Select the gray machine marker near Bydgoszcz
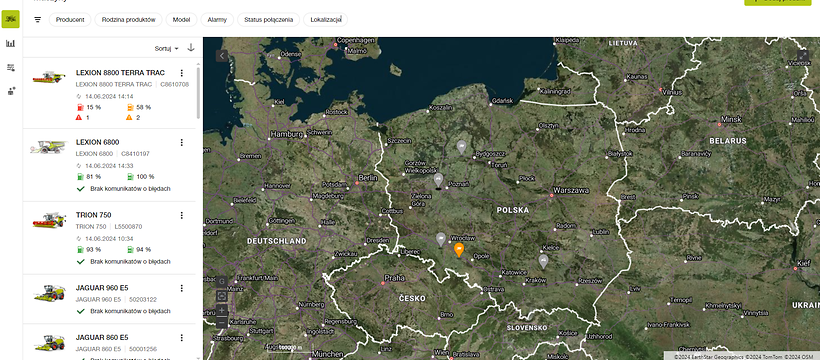 [x=461, y=147]
